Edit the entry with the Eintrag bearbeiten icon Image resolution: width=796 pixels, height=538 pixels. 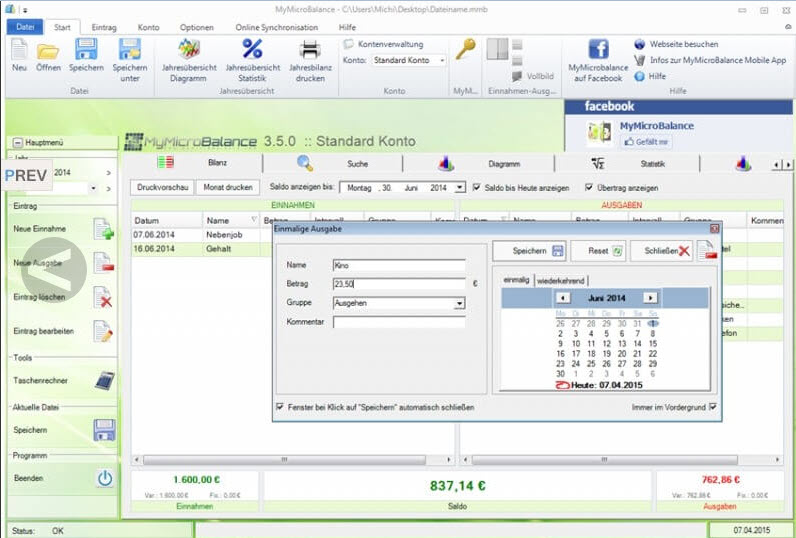click(103, 331)
